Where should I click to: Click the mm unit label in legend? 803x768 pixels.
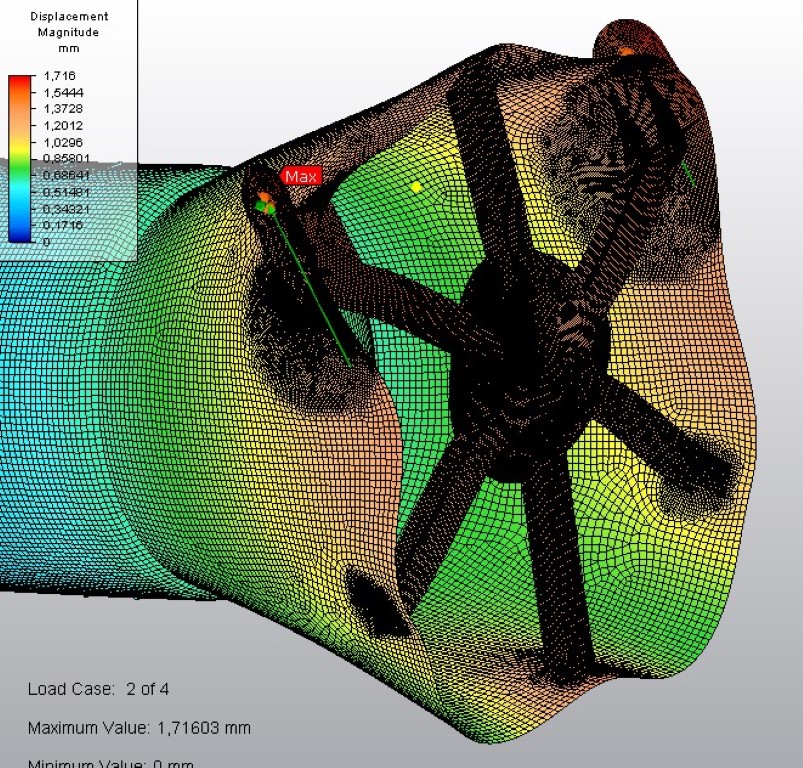[x=69, y=49]
